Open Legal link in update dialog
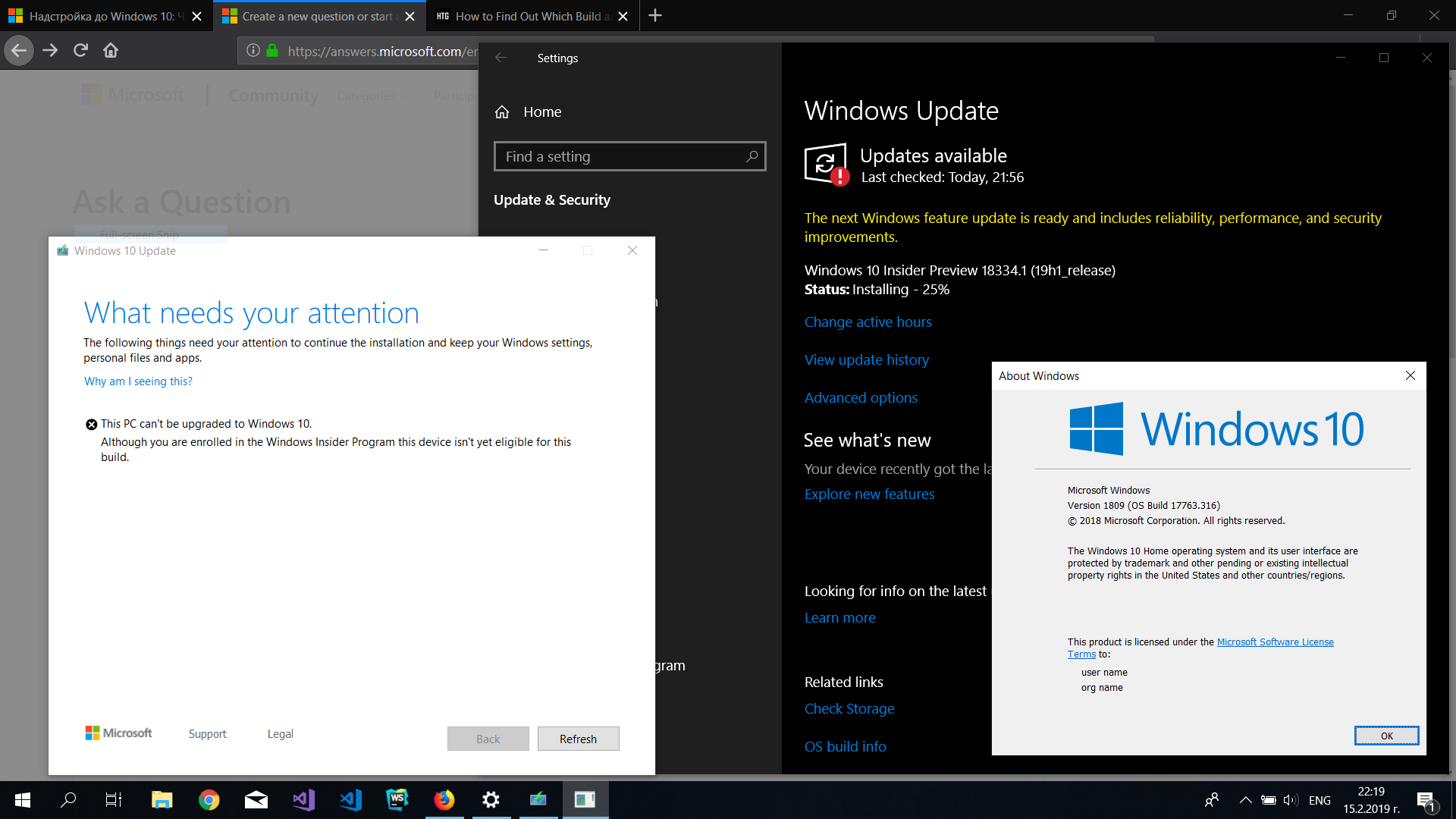This screenshot has width=1456, height=819. coord(280,734)
